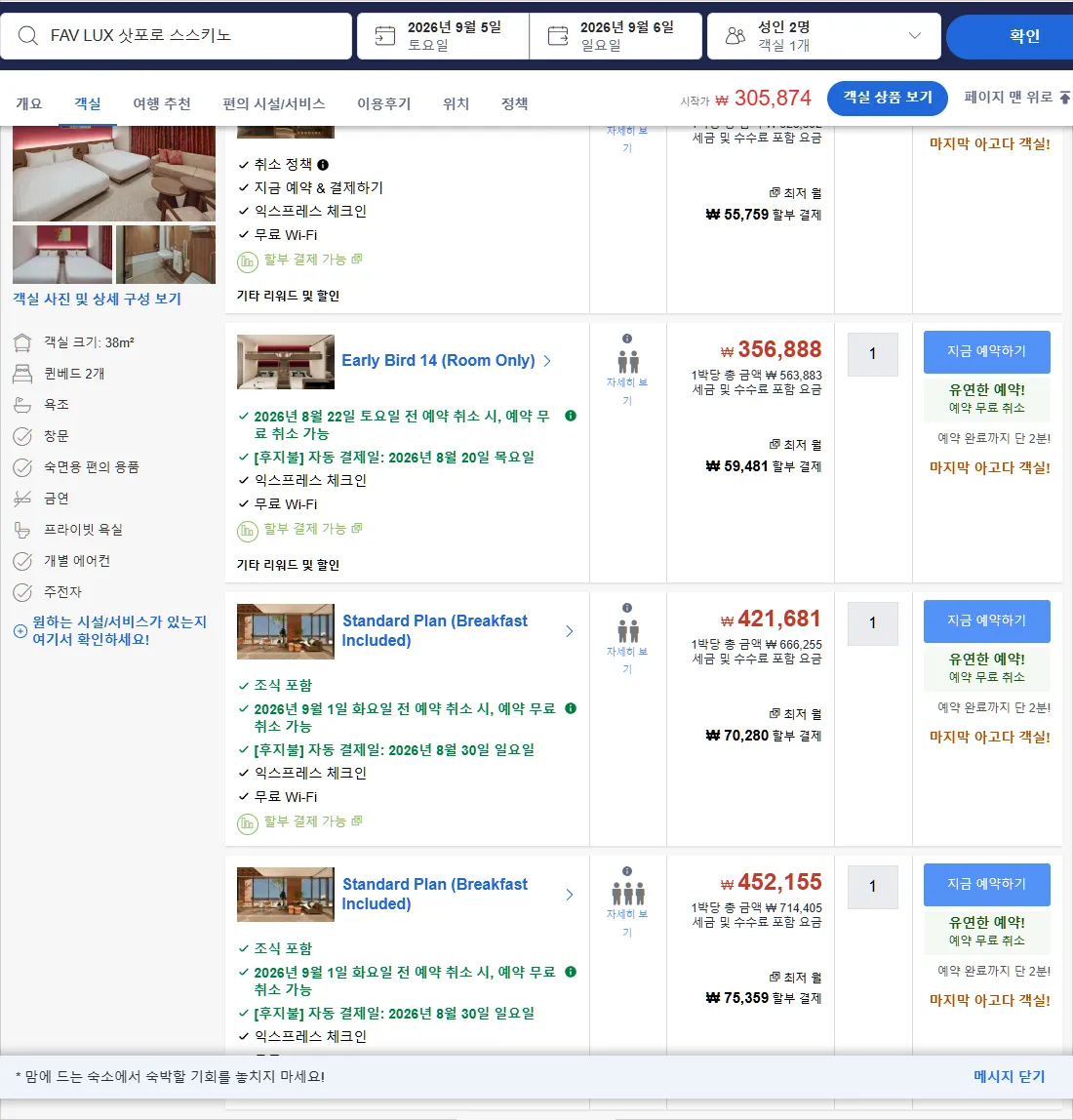Click info icon by 9월 1일 cancellation, ₩452,155 plan

570,972
